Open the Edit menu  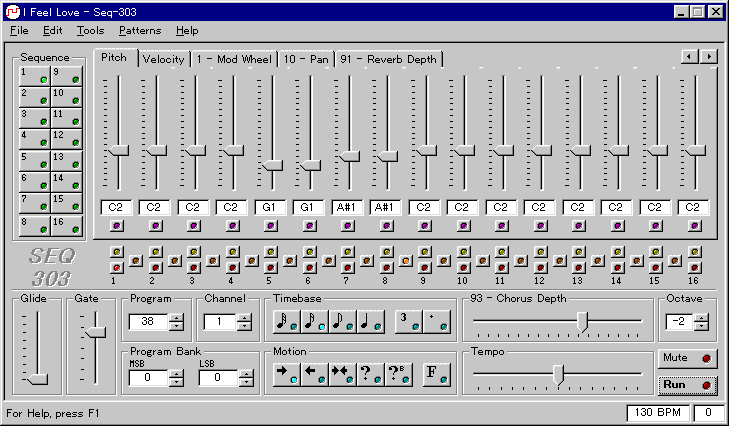53,31
